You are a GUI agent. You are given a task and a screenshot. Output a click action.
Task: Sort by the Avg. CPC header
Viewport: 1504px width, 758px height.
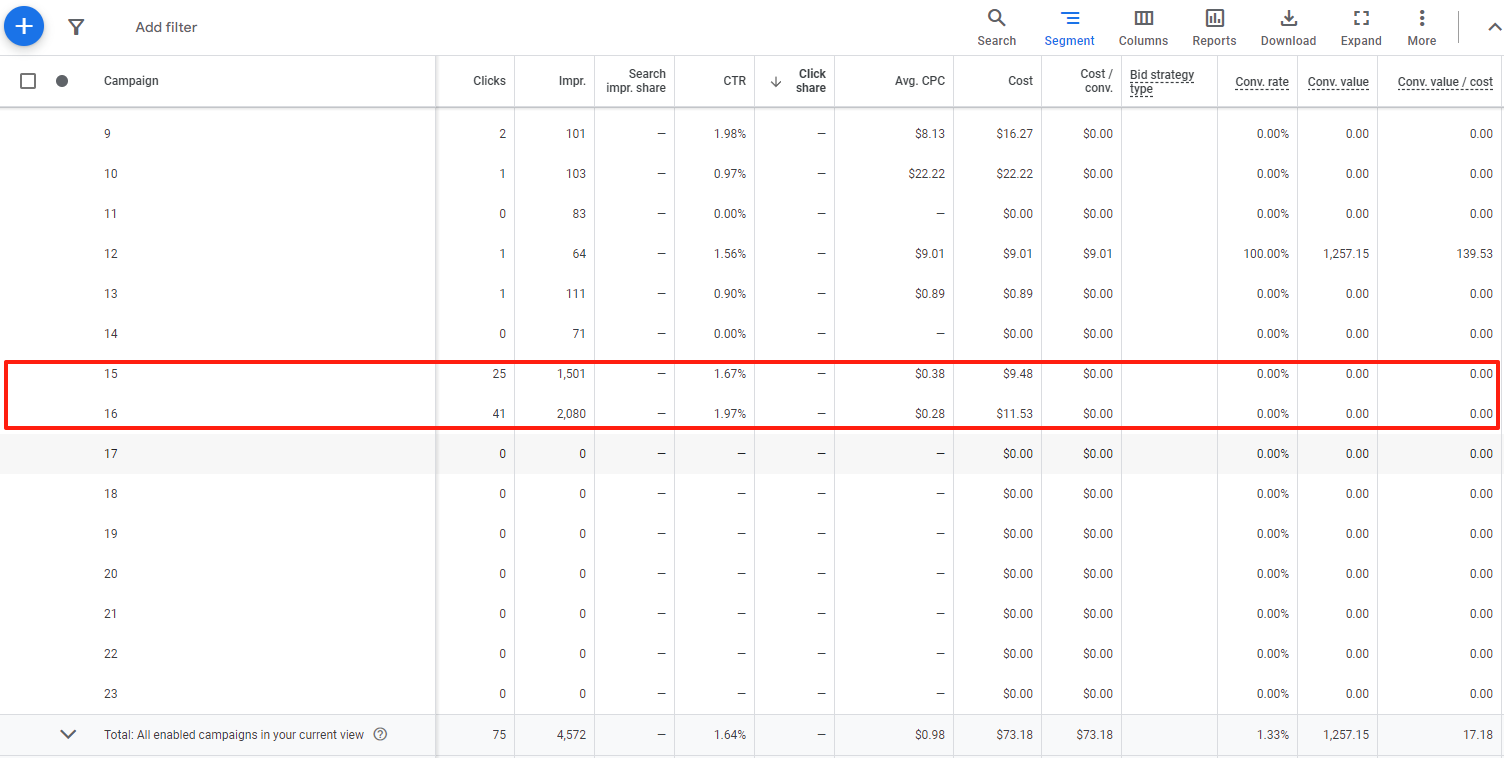(x=919, y=81)
